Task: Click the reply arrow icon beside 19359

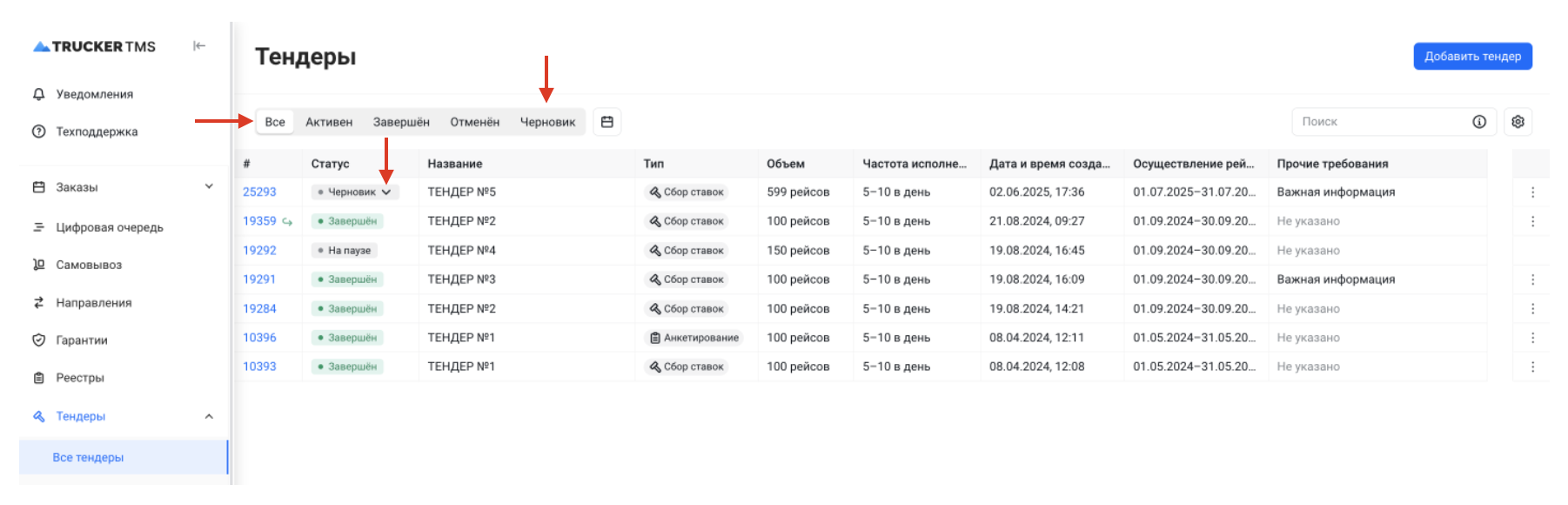Action: pyautogui.click(x=287, y=221)
